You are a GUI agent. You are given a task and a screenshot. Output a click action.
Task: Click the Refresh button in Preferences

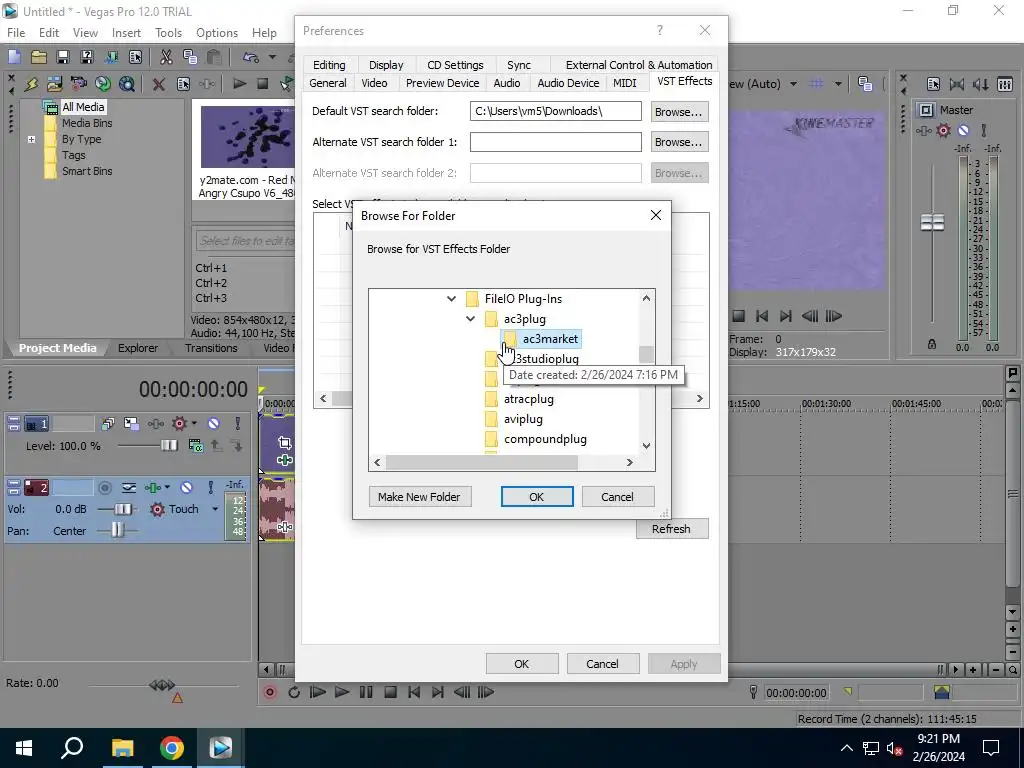click(x=671, y=529)
